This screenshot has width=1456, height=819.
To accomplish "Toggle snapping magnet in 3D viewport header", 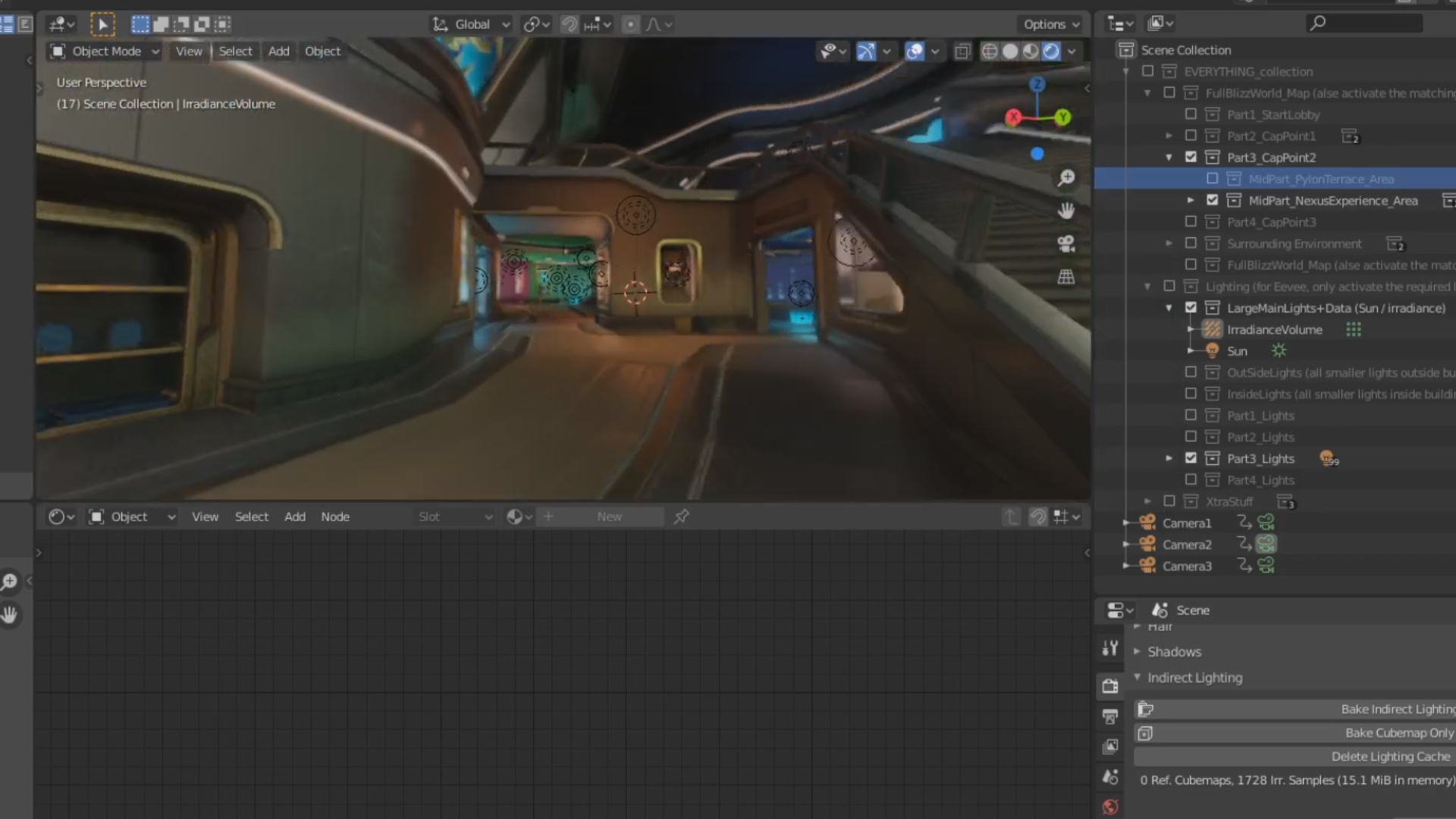I will point(570,24).
